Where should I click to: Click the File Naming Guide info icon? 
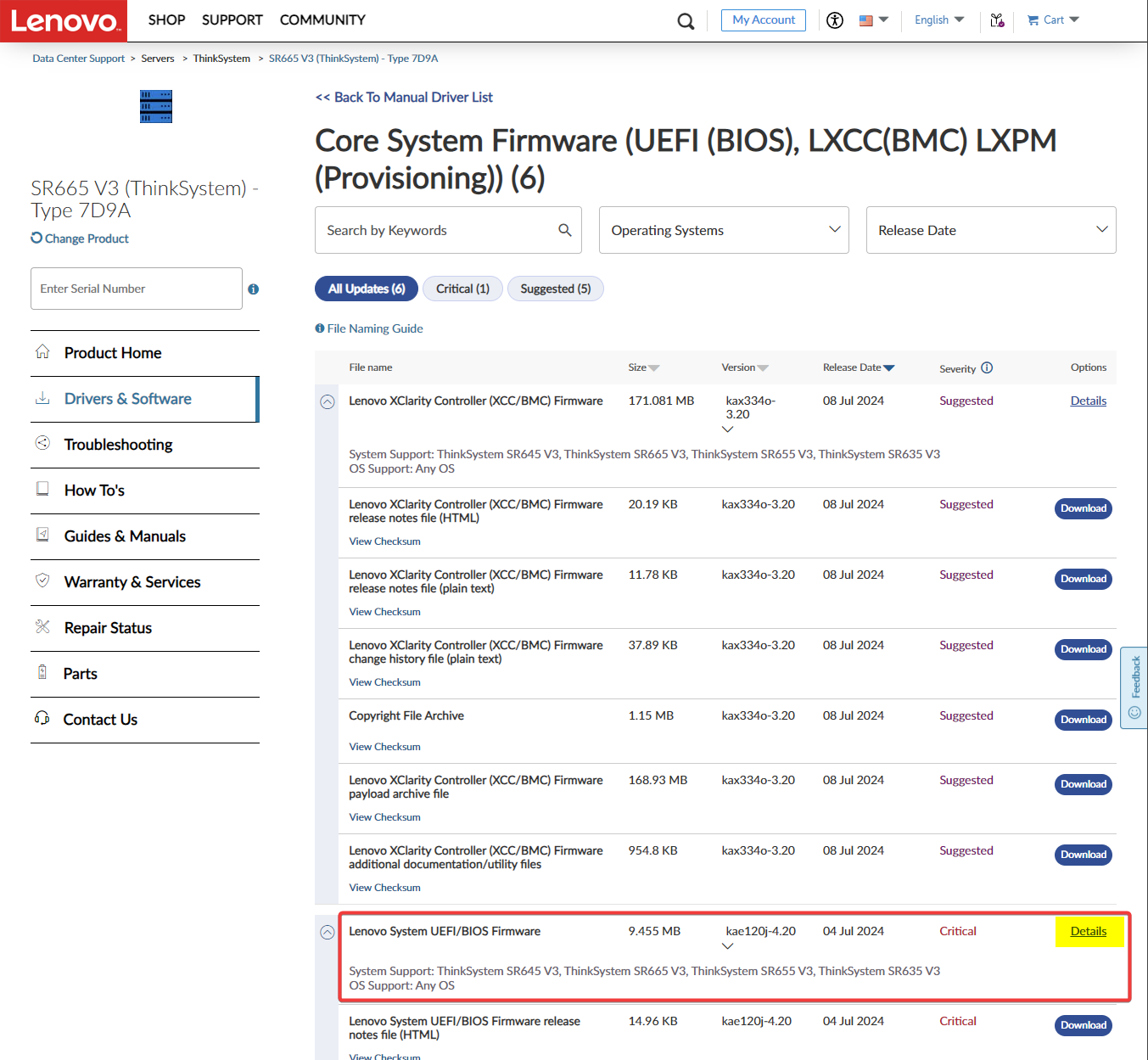(x=320, y=328)
